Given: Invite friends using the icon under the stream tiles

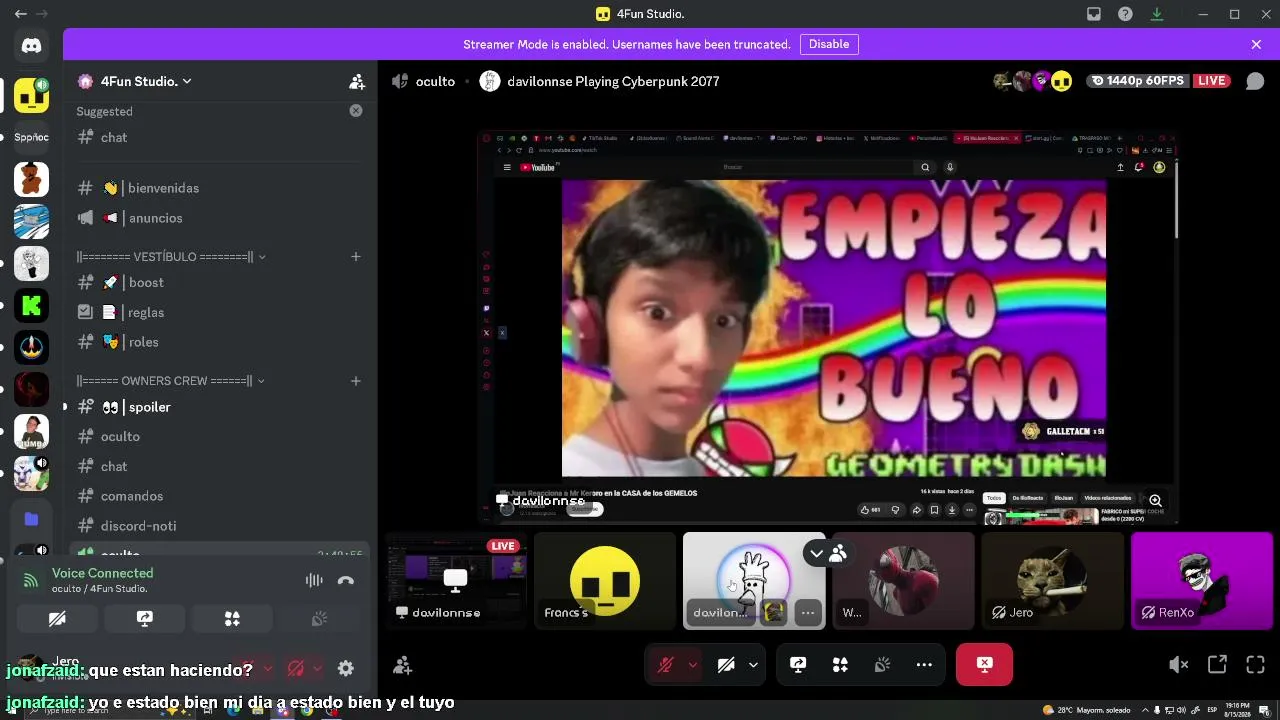Looking at the screenshot, I should pyautogui.click(x=403, y=665).
